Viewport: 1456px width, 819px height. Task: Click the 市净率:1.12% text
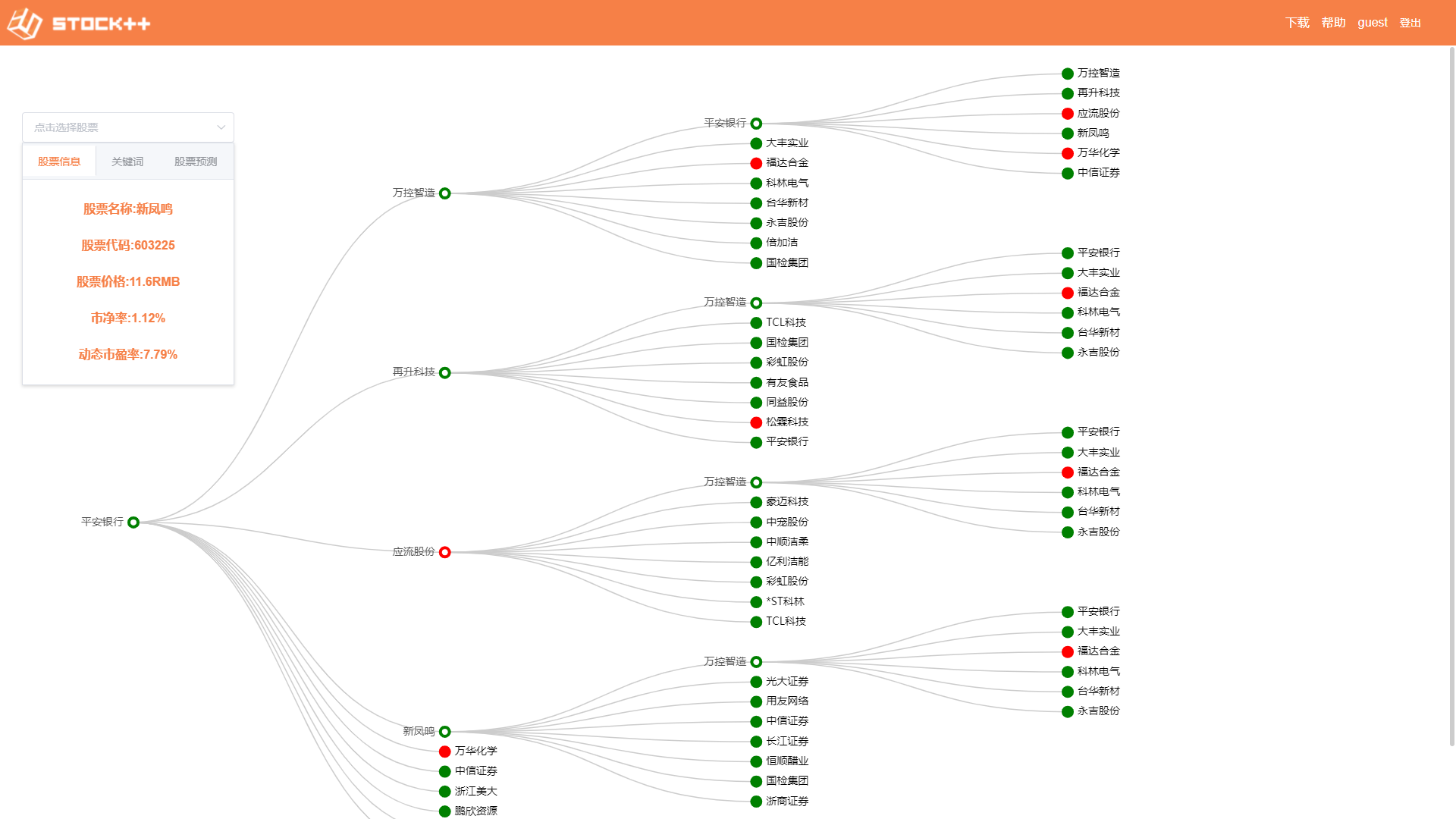pyautogui.click(x=128, y=318)
